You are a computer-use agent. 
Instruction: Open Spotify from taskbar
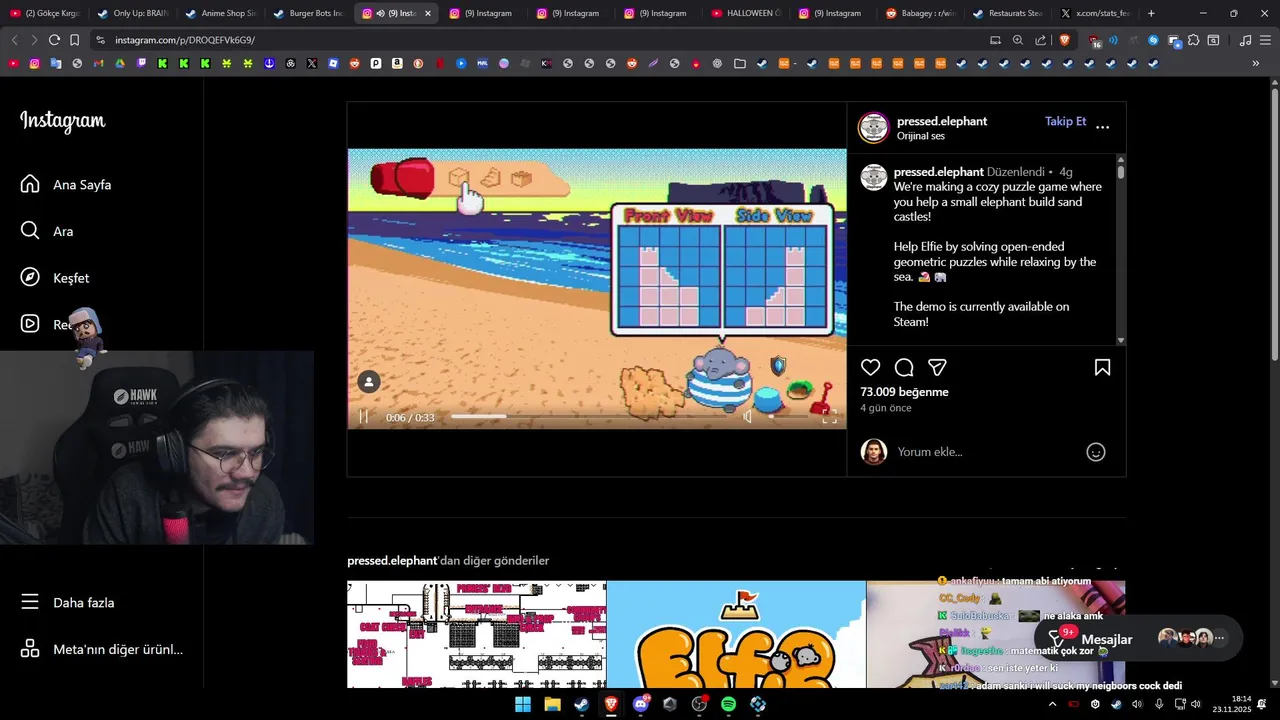(x=728, y=704)
